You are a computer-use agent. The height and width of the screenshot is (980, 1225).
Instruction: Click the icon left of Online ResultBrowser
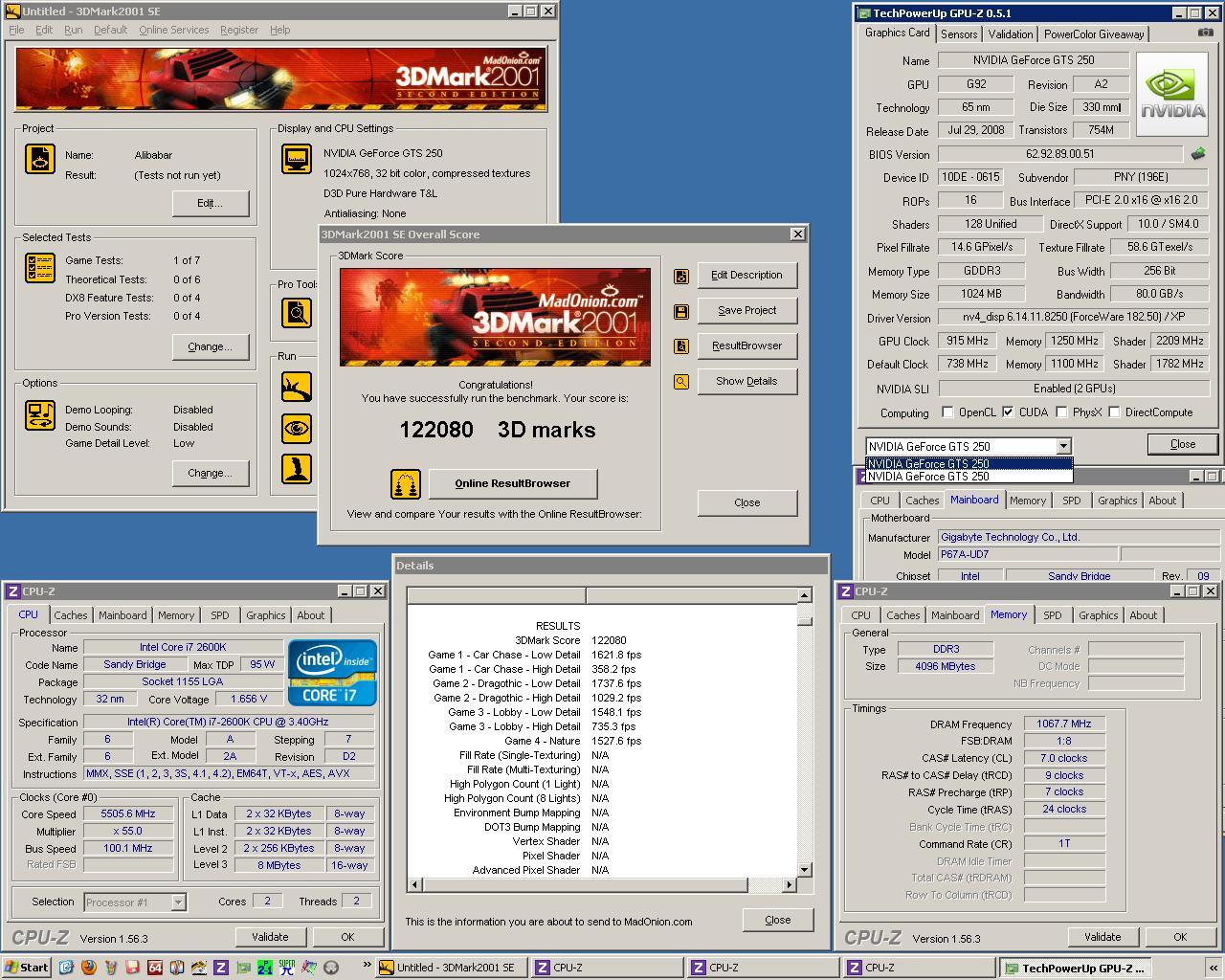[406, 483]
